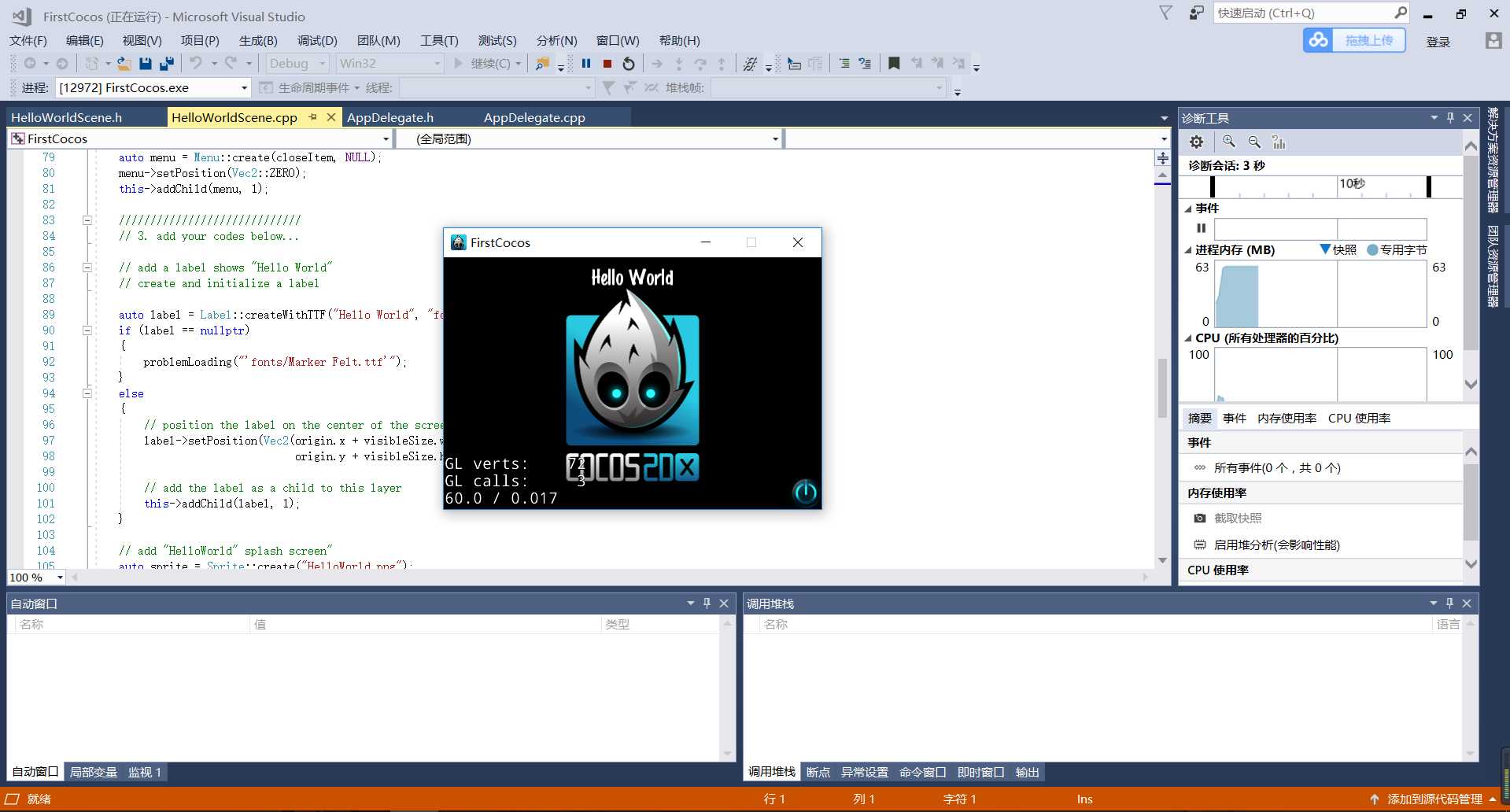
Task: Pause debugging with the Break All button
Action: click(586, 64)
